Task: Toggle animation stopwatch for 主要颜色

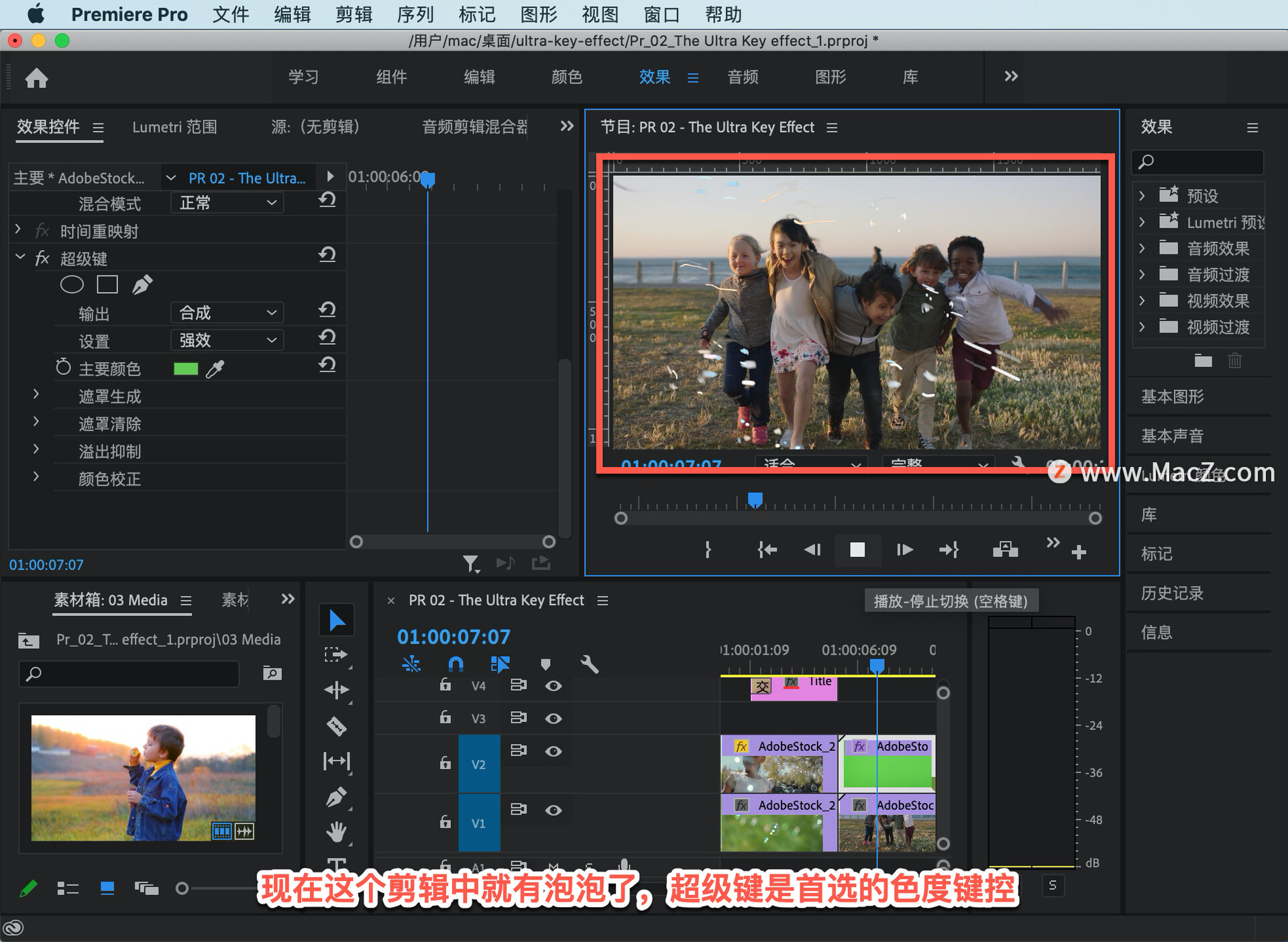Action: click(x=63, y=367)
